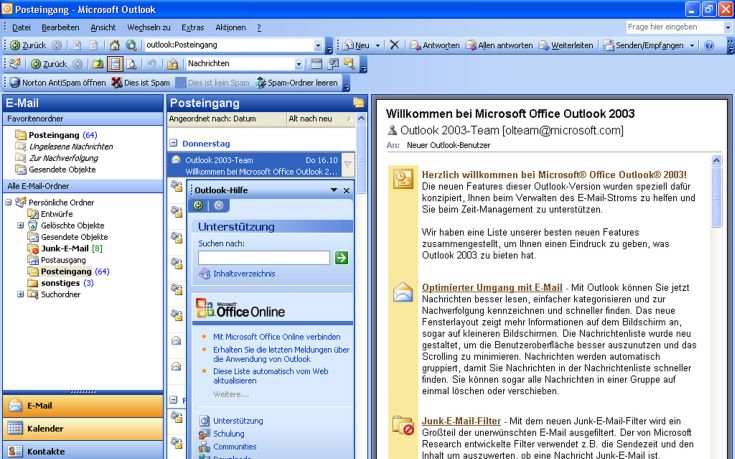The height and width of the screenshot is (459, 735).
Task: Click the forward arrow in Outlook-Hilfe pane
Action: coord(218,205)
